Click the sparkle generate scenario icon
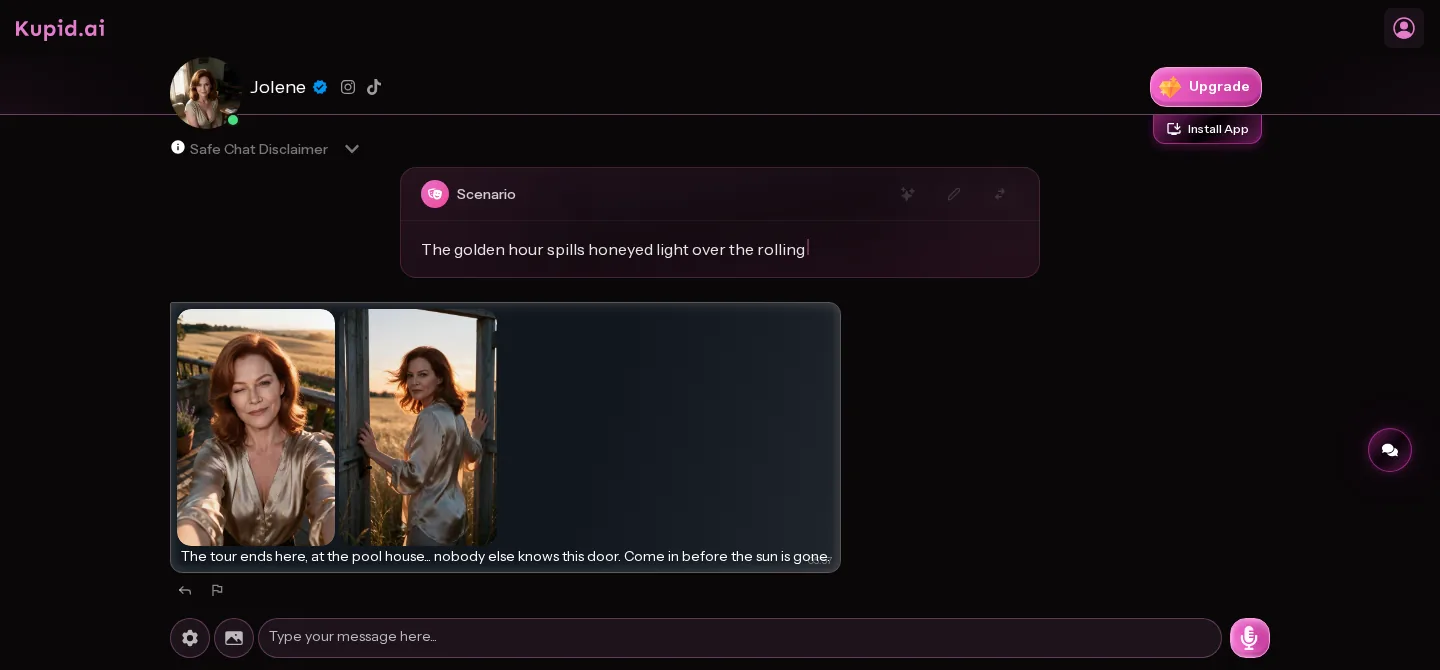 tap(907, 194)
